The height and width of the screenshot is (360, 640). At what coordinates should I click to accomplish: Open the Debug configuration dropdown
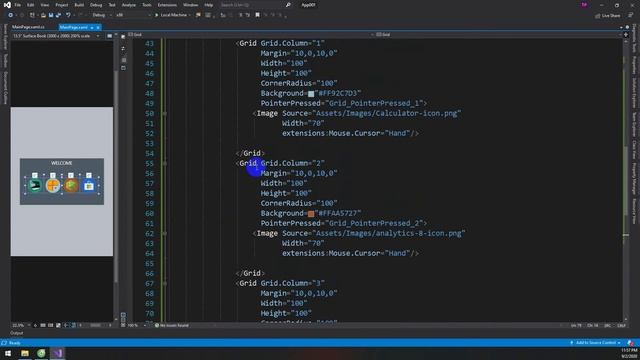101,15
